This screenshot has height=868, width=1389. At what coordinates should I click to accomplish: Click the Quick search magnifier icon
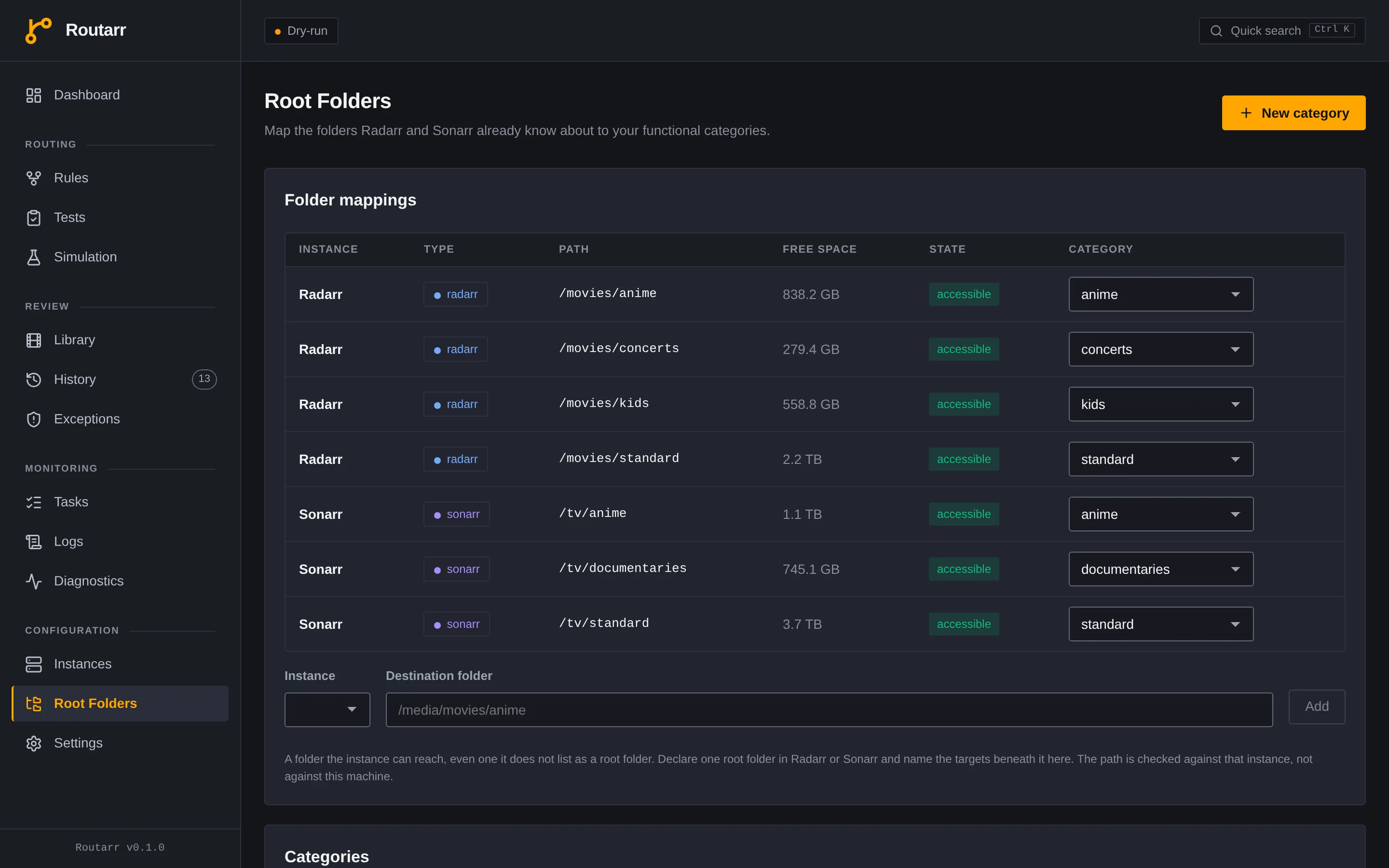(1216, 31)
